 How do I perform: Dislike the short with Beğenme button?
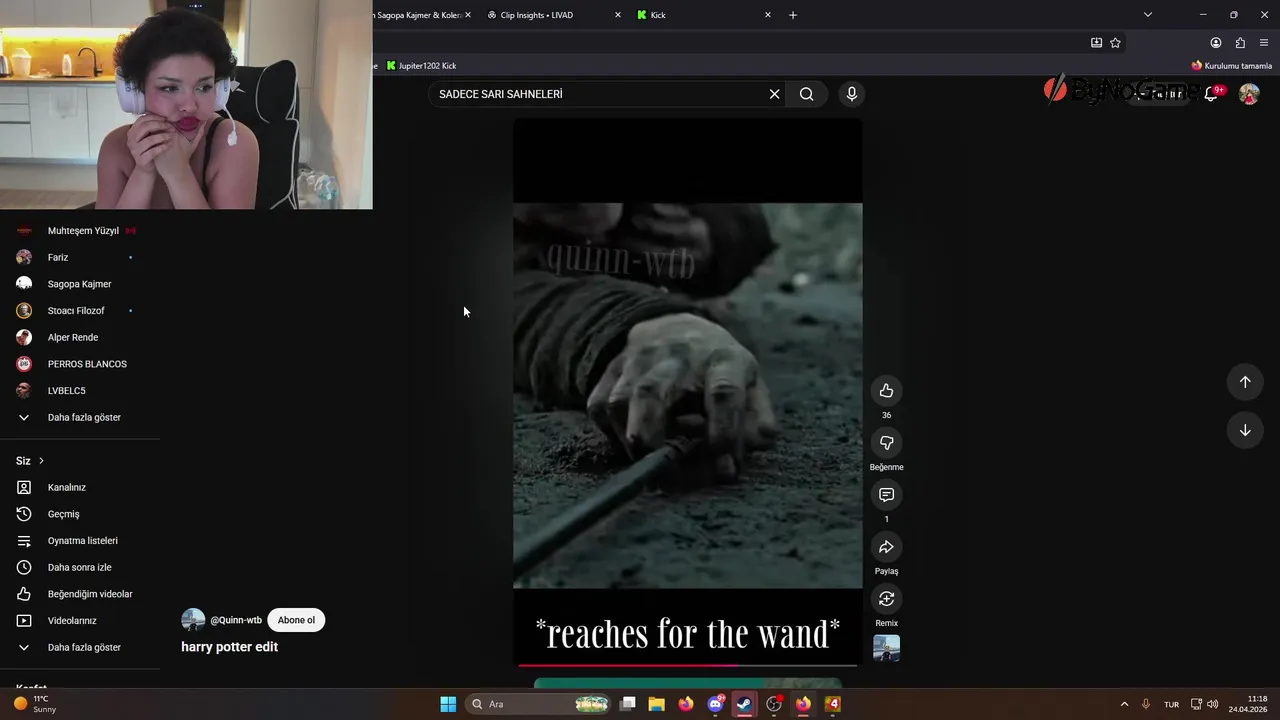886,442
